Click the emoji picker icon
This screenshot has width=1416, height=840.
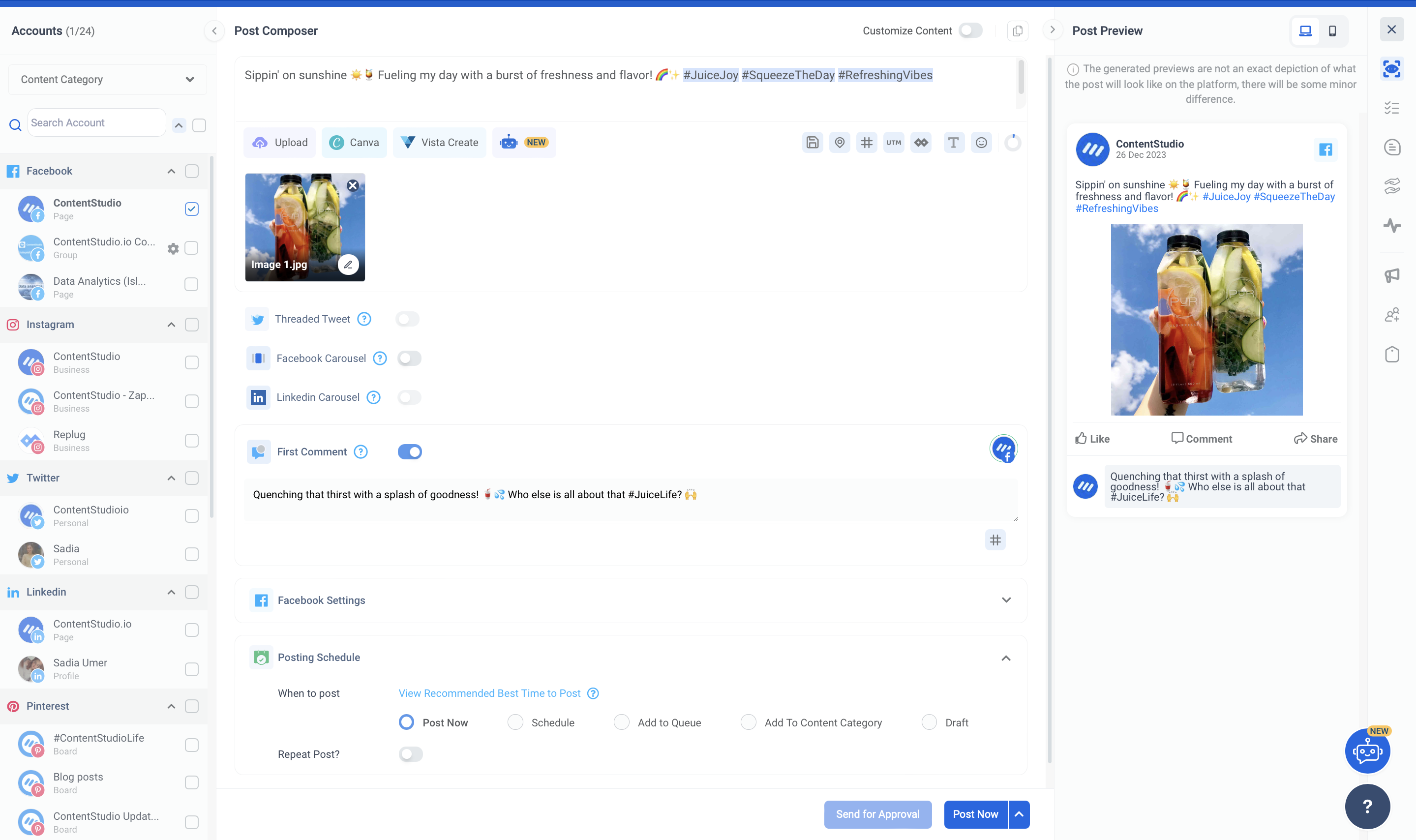point(981,142)
